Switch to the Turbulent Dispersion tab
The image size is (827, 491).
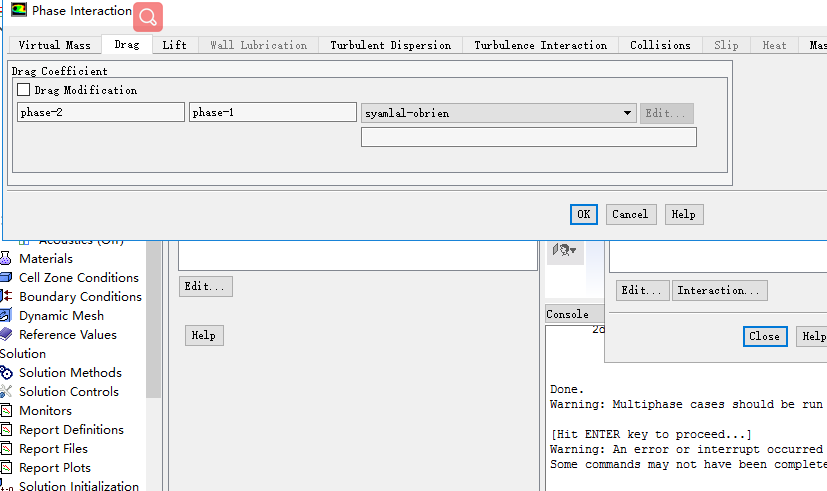(390, 45)
